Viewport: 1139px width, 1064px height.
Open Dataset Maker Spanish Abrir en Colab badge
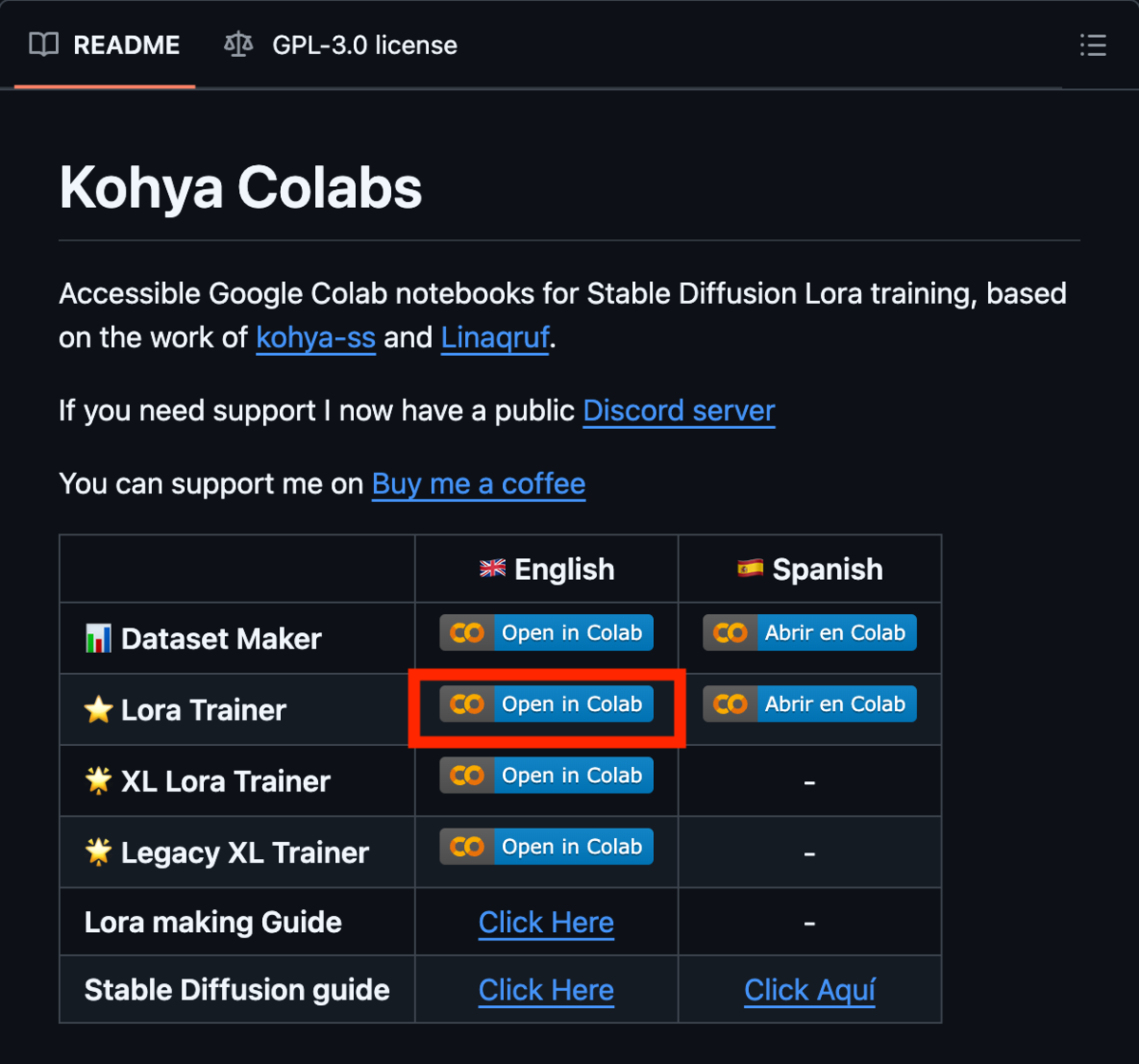pos(810,633)
